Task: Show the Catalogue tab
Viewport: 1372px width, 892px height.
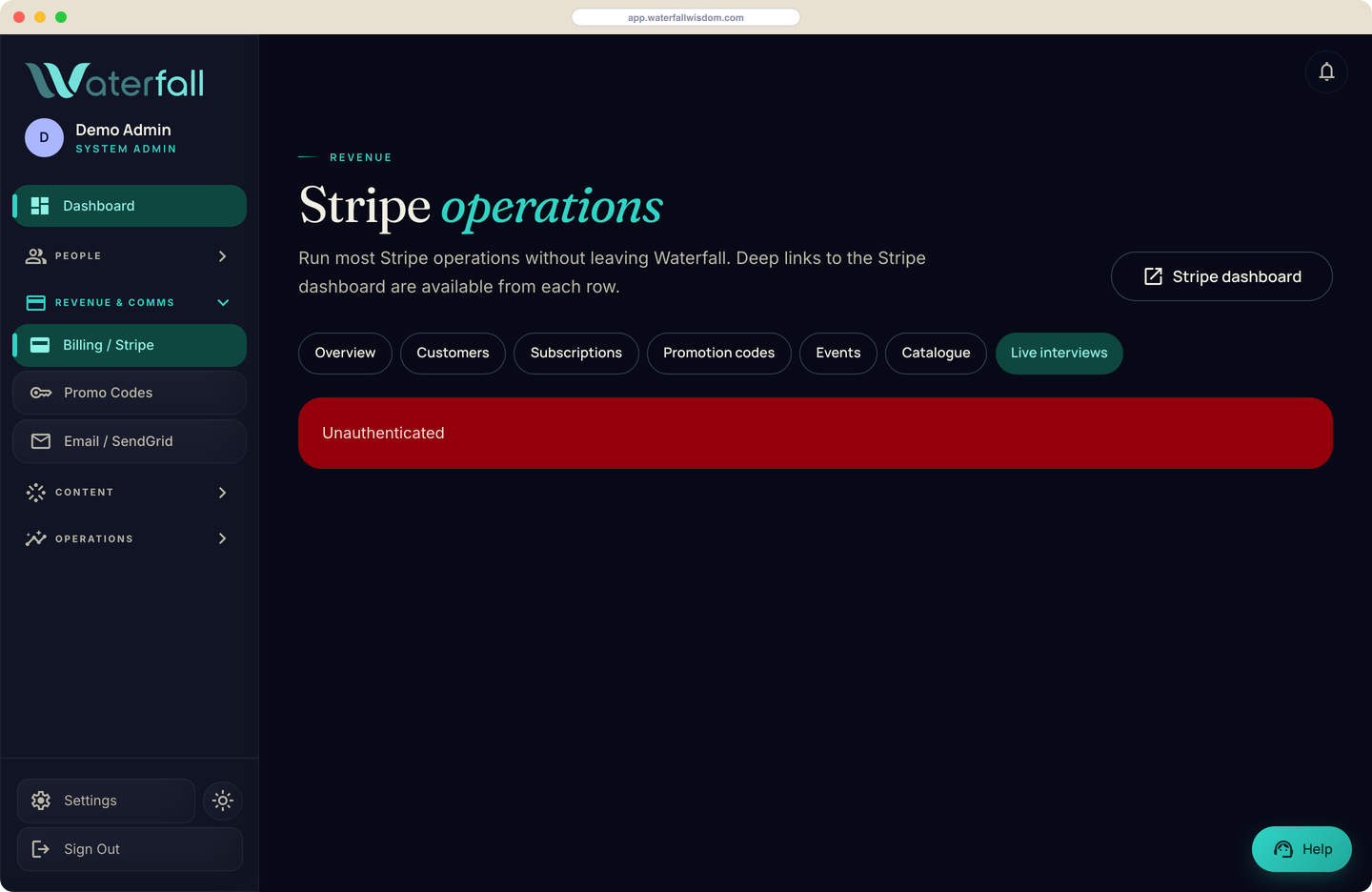Action: pos(936,354)
